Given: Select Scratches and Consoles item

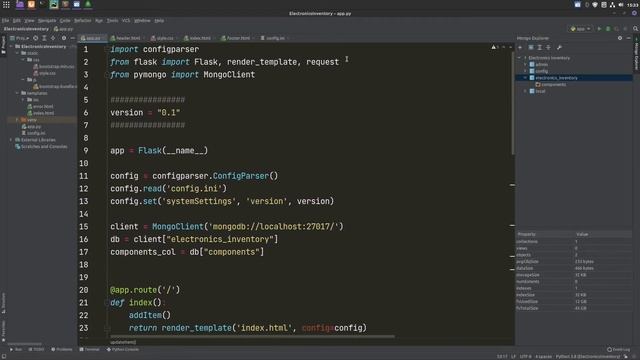Looking at the screenshot, I should pos(41,146).
